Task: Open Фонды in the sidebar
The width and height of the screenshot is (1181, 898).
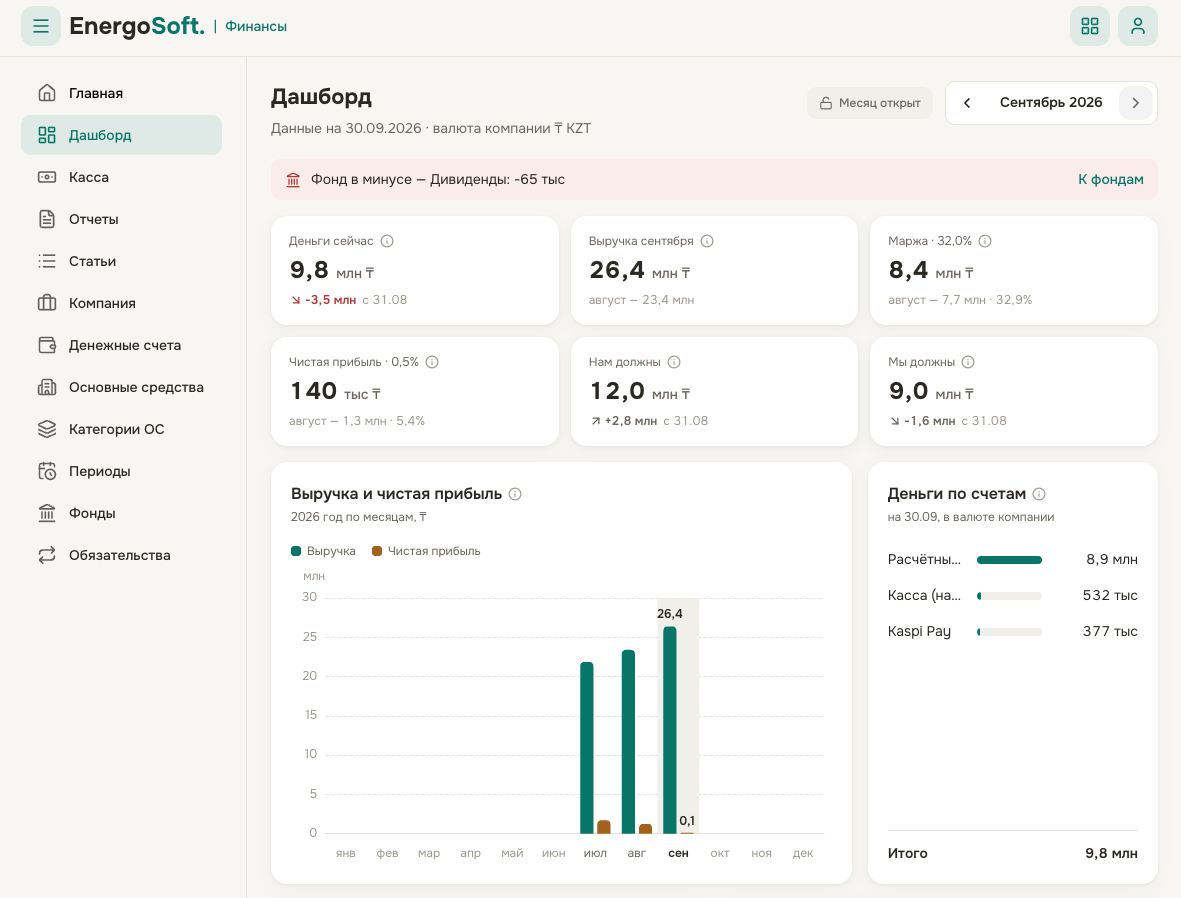Action: coord(121,513)
